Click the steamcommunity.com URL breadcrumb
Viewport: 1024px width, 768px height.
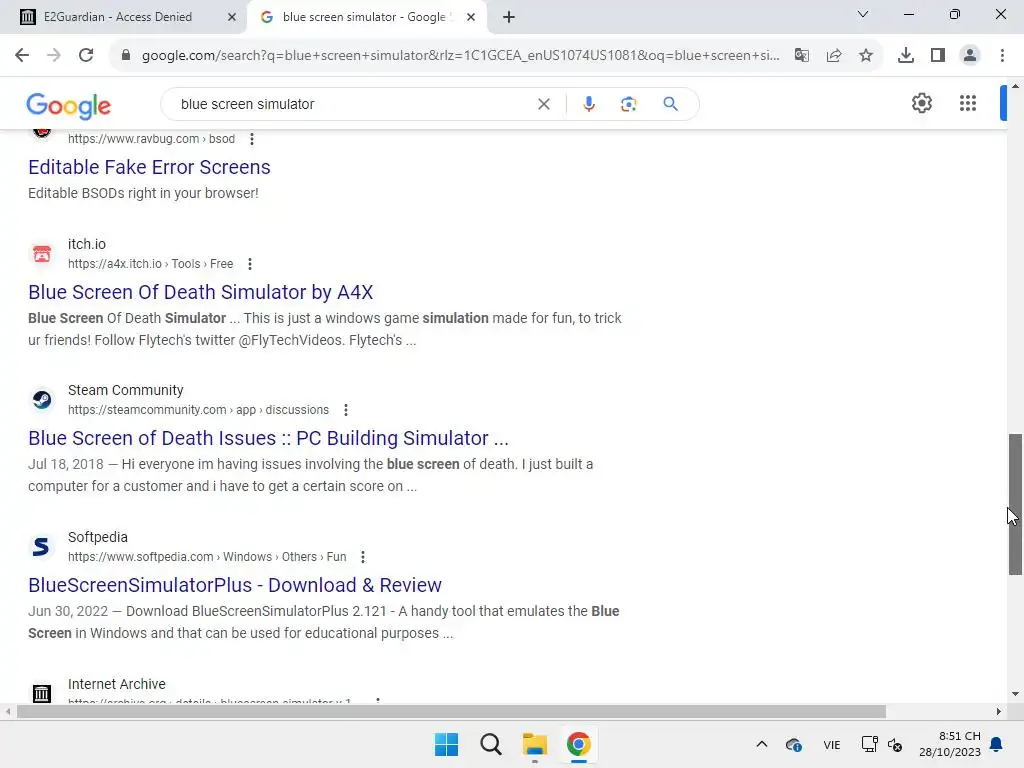click(199, 410)
